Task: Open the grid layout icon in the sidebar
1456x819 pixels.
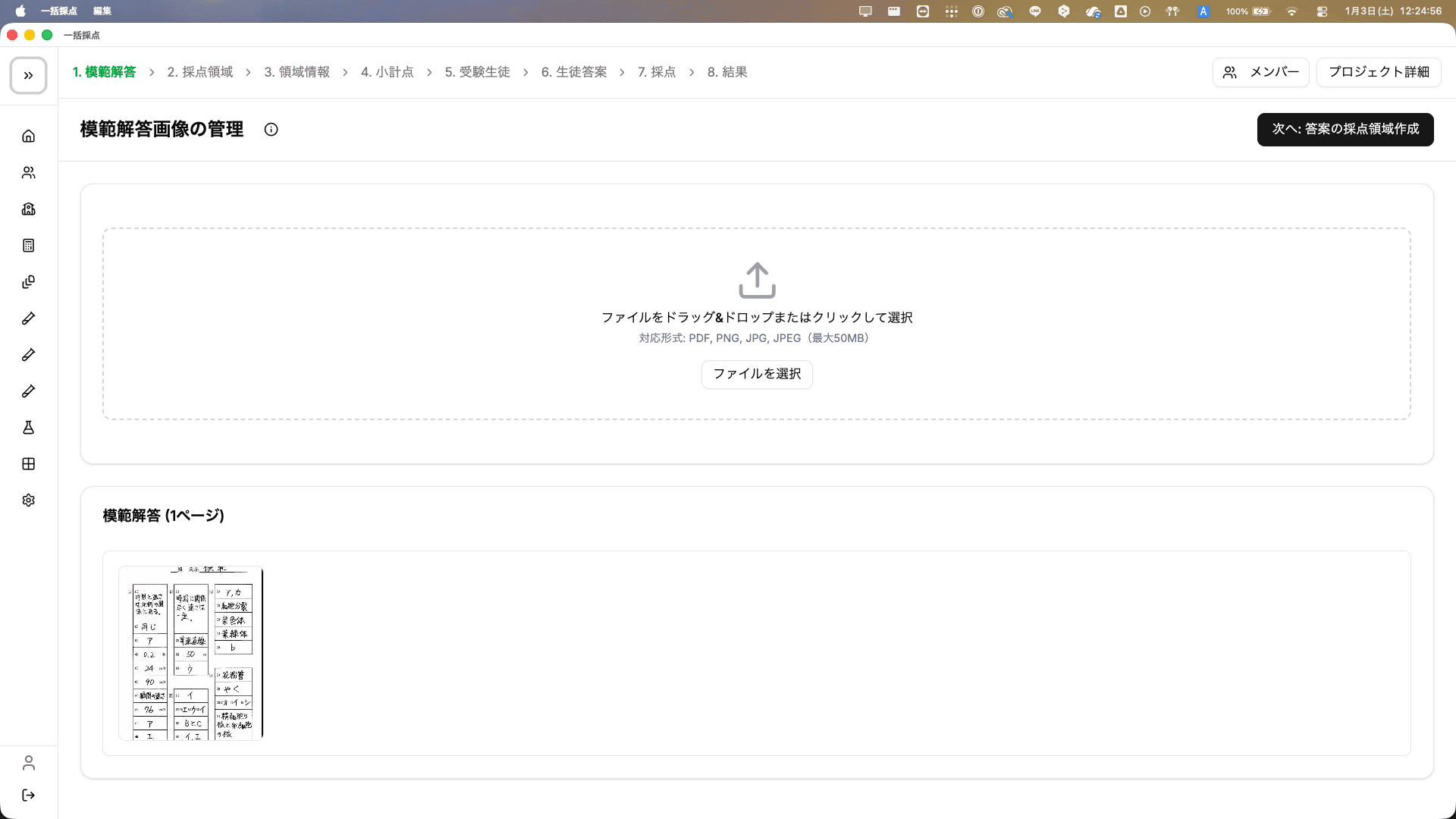Action: tap(29, 464)
